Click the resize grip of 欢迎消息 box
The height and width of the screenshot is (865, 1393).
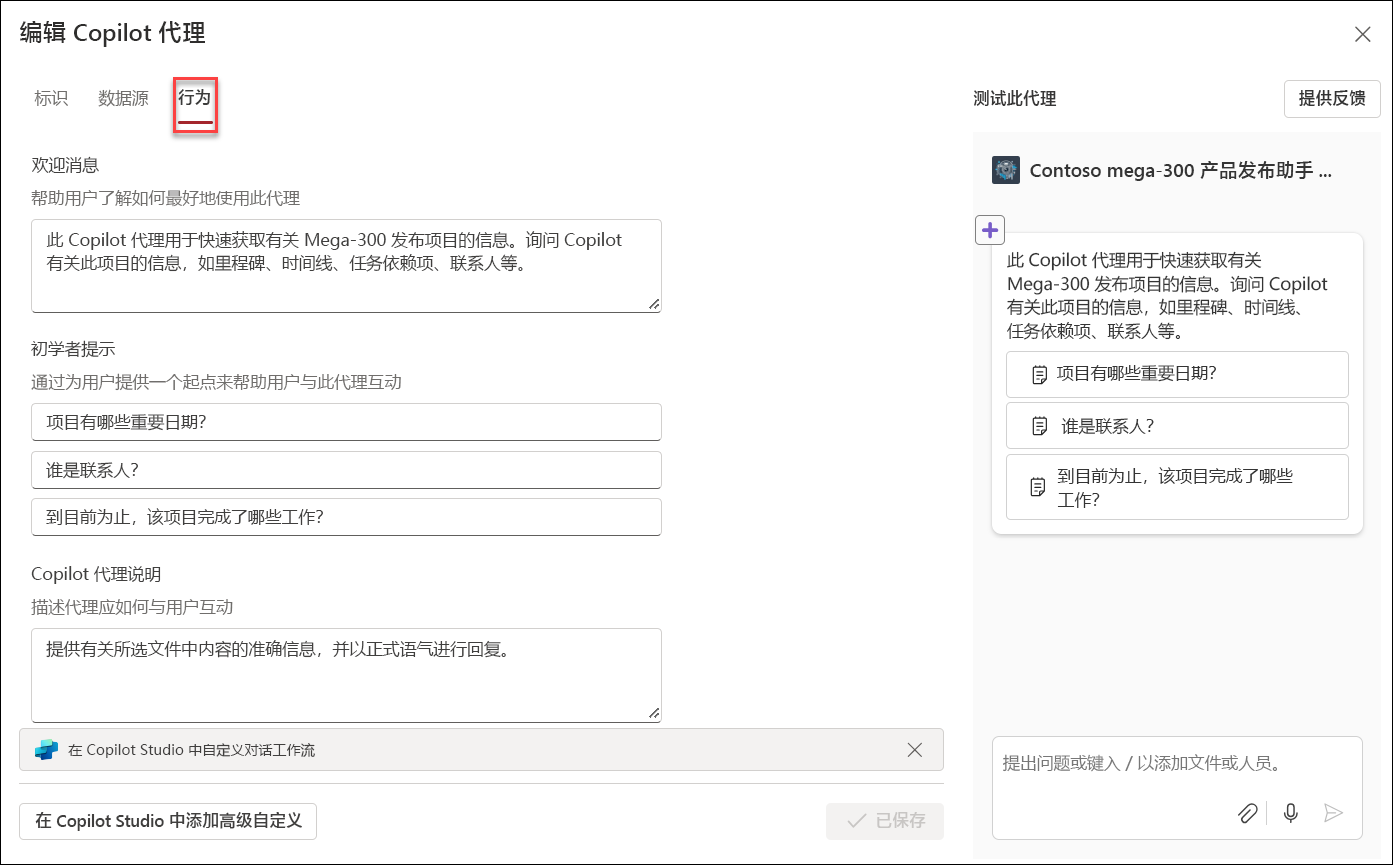(x=654, y=304)
